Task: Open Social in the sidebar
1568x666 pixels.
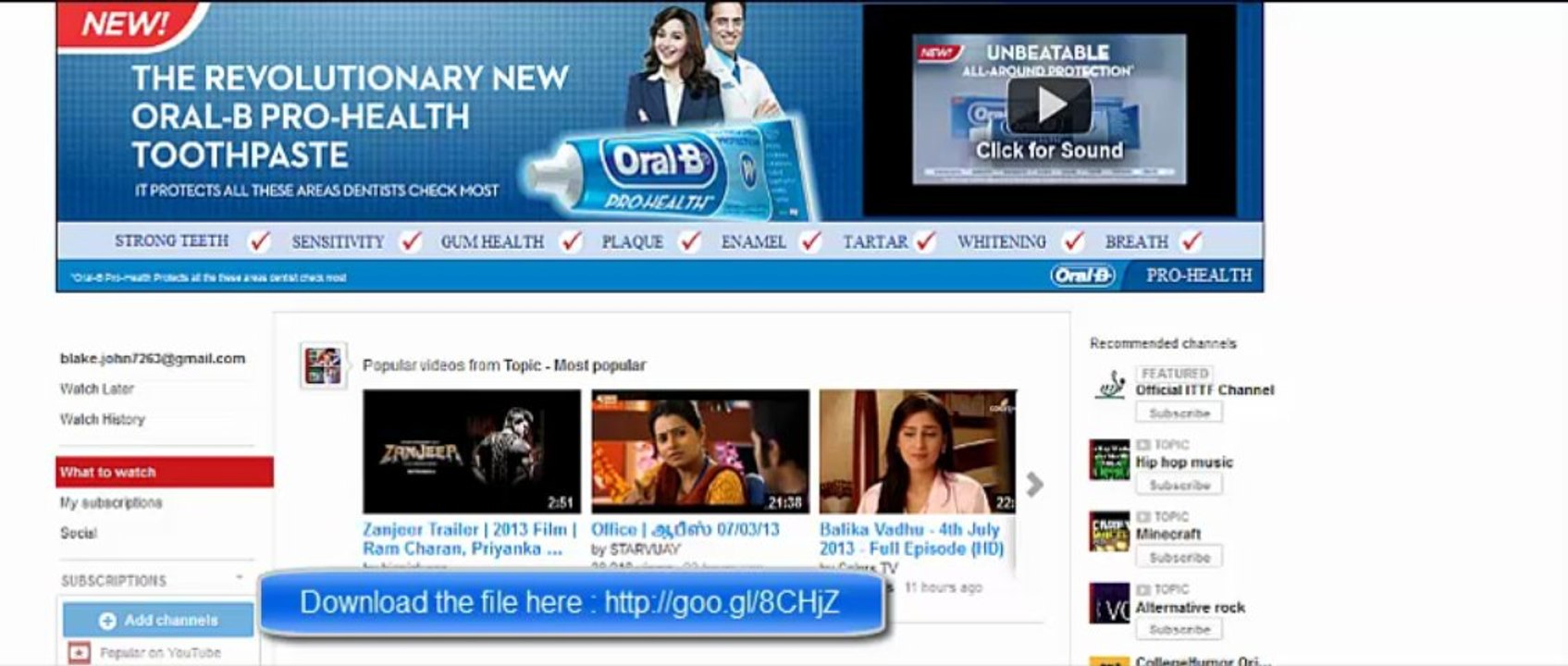Action: point(79,533)
